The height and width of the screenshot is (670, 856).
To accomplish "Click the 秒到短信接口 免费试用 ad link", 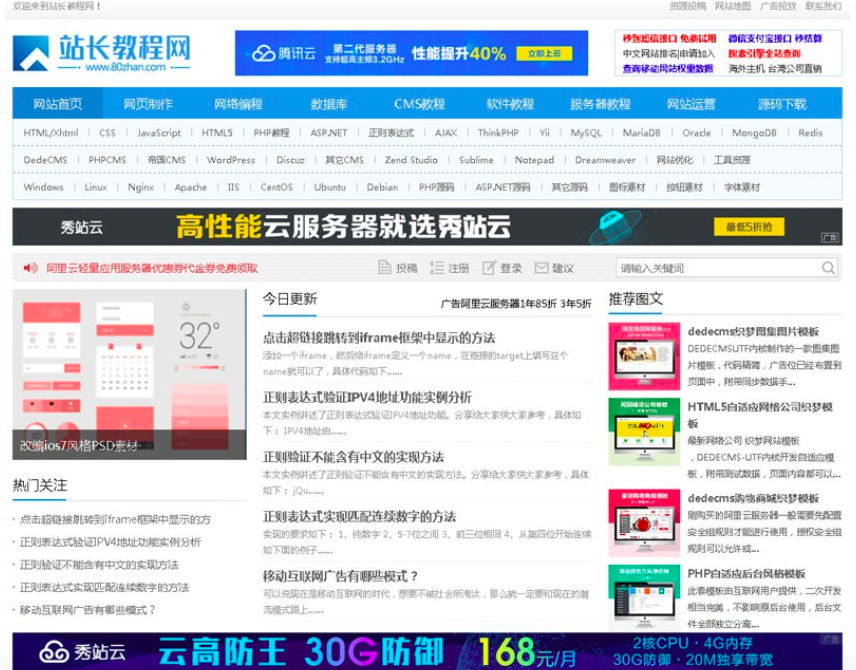I will [x=669, y=38].
